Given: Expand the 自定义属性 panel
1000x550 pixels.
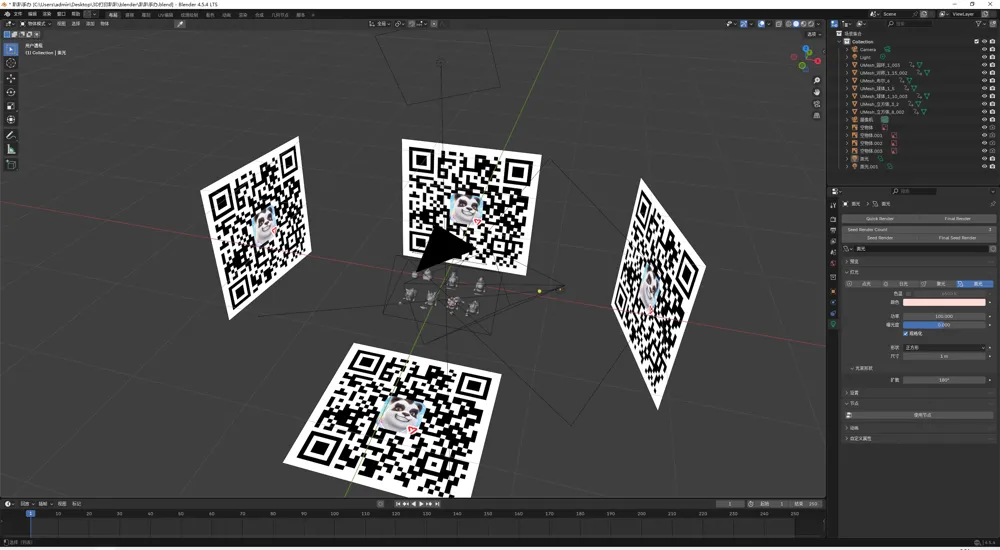Looking at the screenshot, I should [918, 439].
